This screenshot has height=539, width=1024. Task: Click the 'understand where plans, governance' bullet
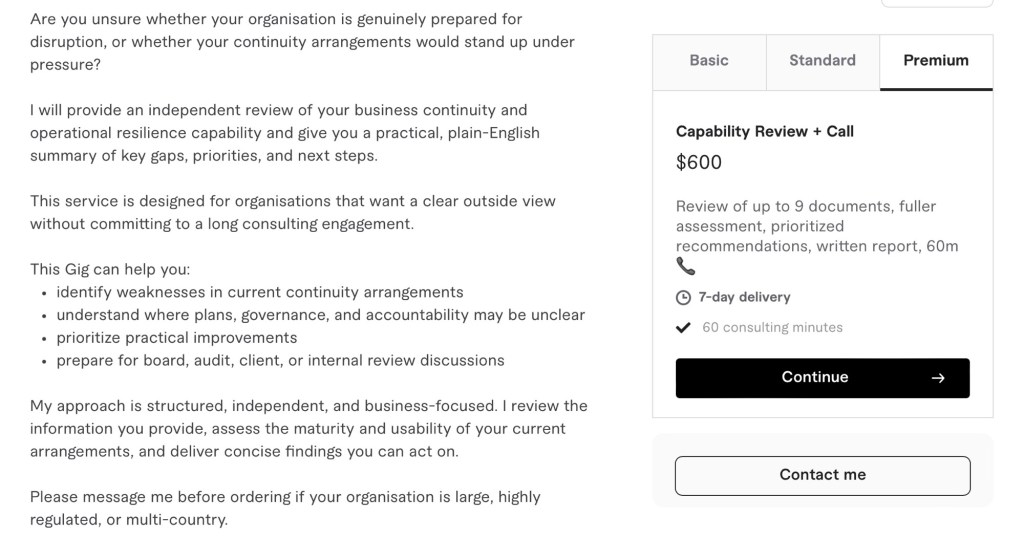click(x=320, y=315)
